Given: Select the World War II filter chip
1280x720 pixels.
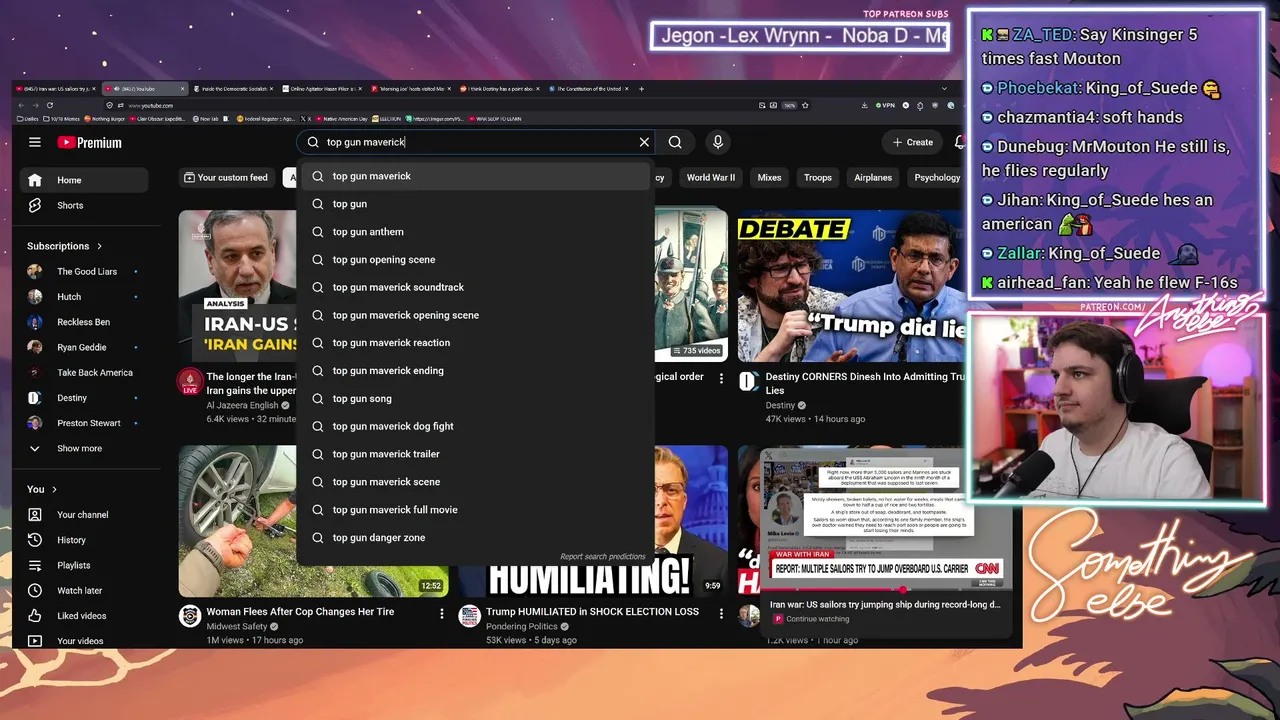Looking at the screenshot, I should (710, 178).
